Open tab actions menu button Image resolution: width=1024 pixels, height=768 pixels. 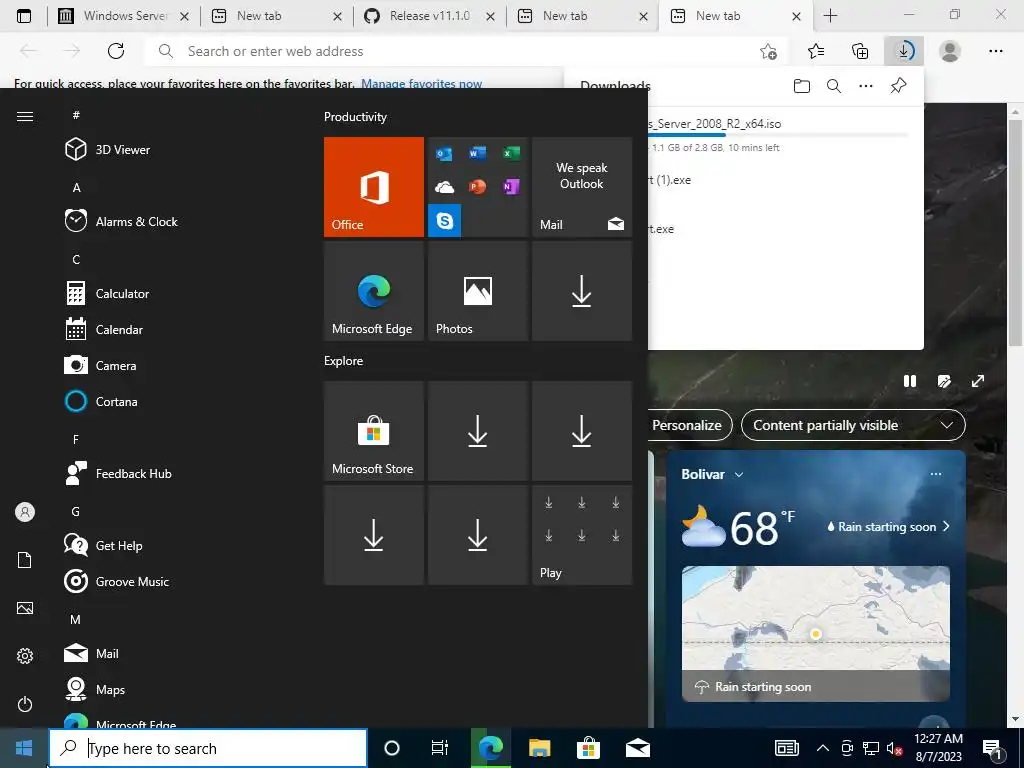(24, 16)
